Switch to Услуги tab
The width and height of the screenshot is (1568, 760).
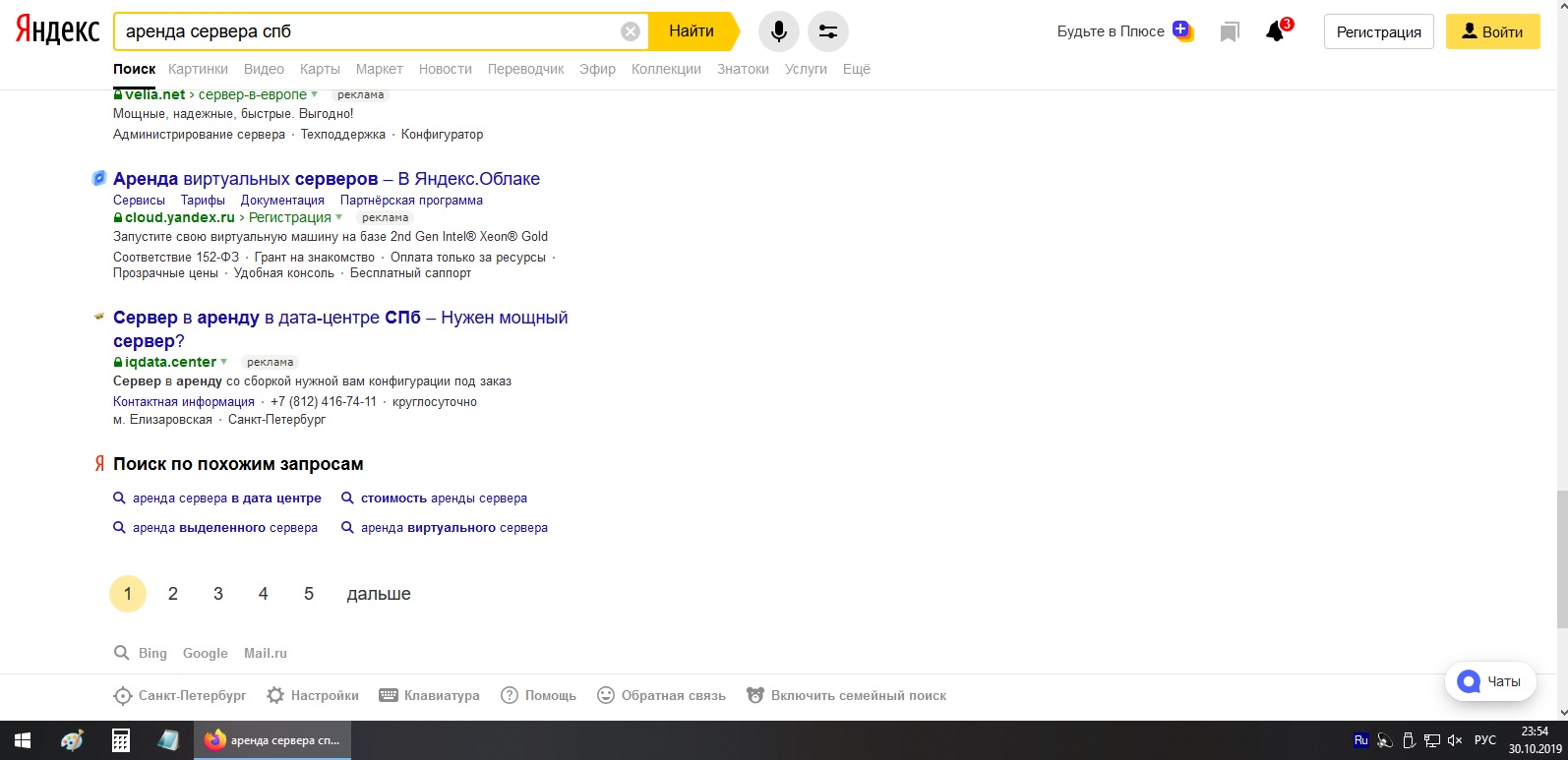[806, 69]
